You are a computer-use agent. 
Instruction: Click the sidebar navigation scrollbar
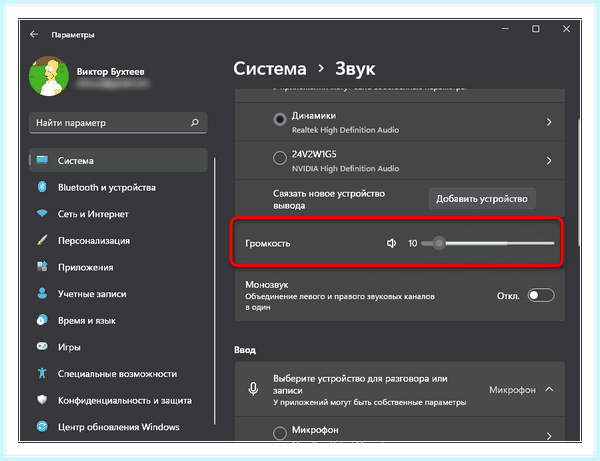(x=215, y=291)
